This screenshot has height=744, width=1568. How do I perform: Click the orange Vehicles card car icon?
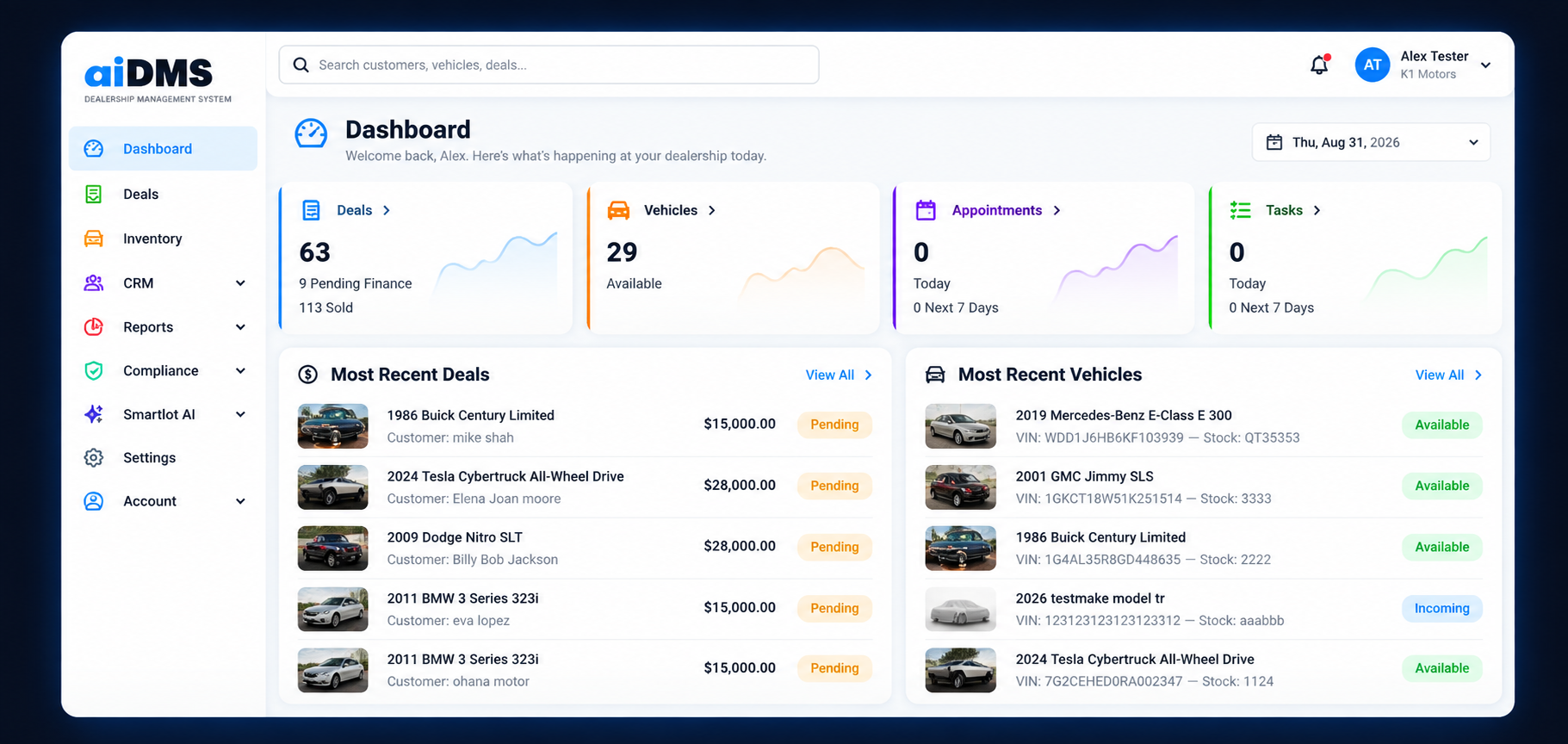point(618,210)
